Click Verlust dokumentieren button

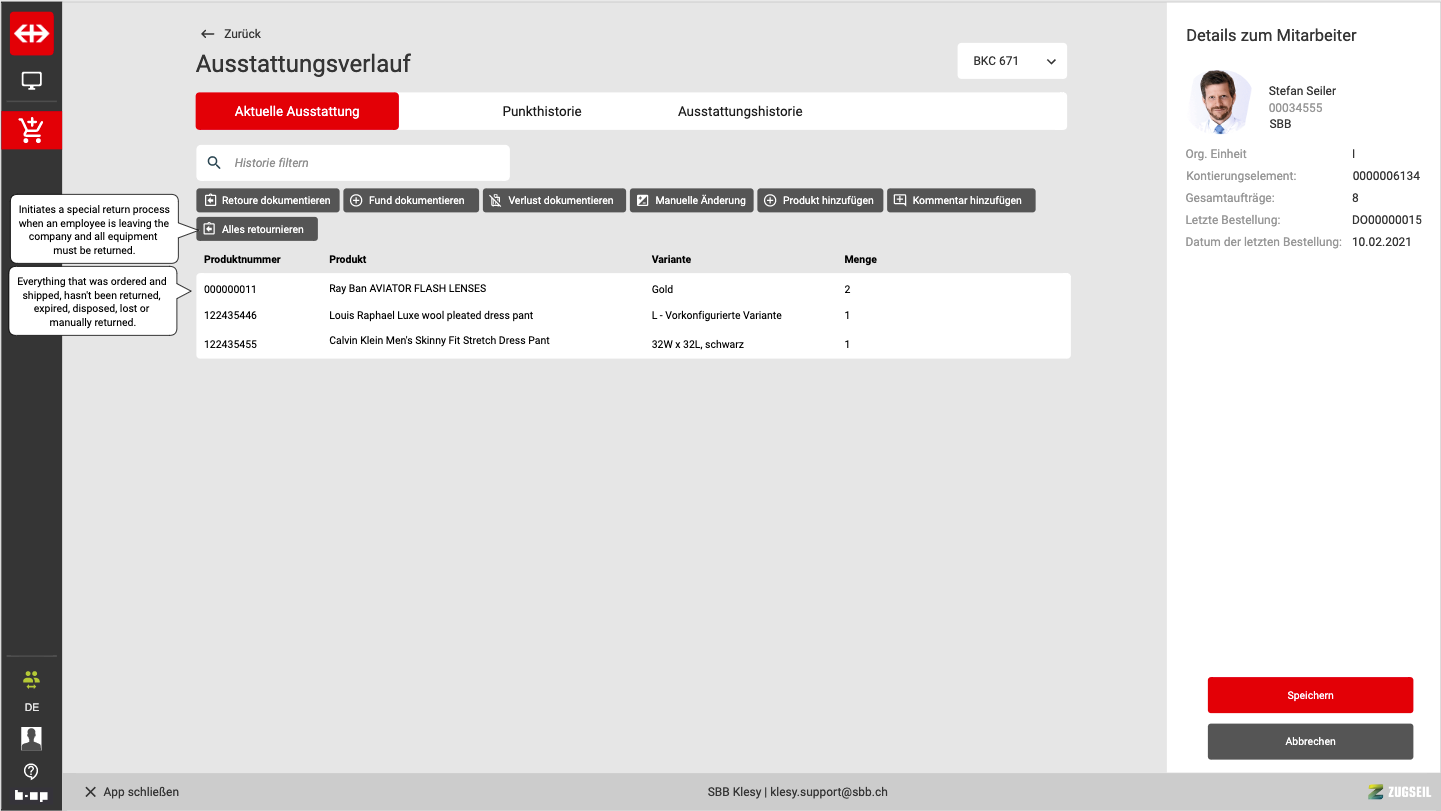coord(554,200)
